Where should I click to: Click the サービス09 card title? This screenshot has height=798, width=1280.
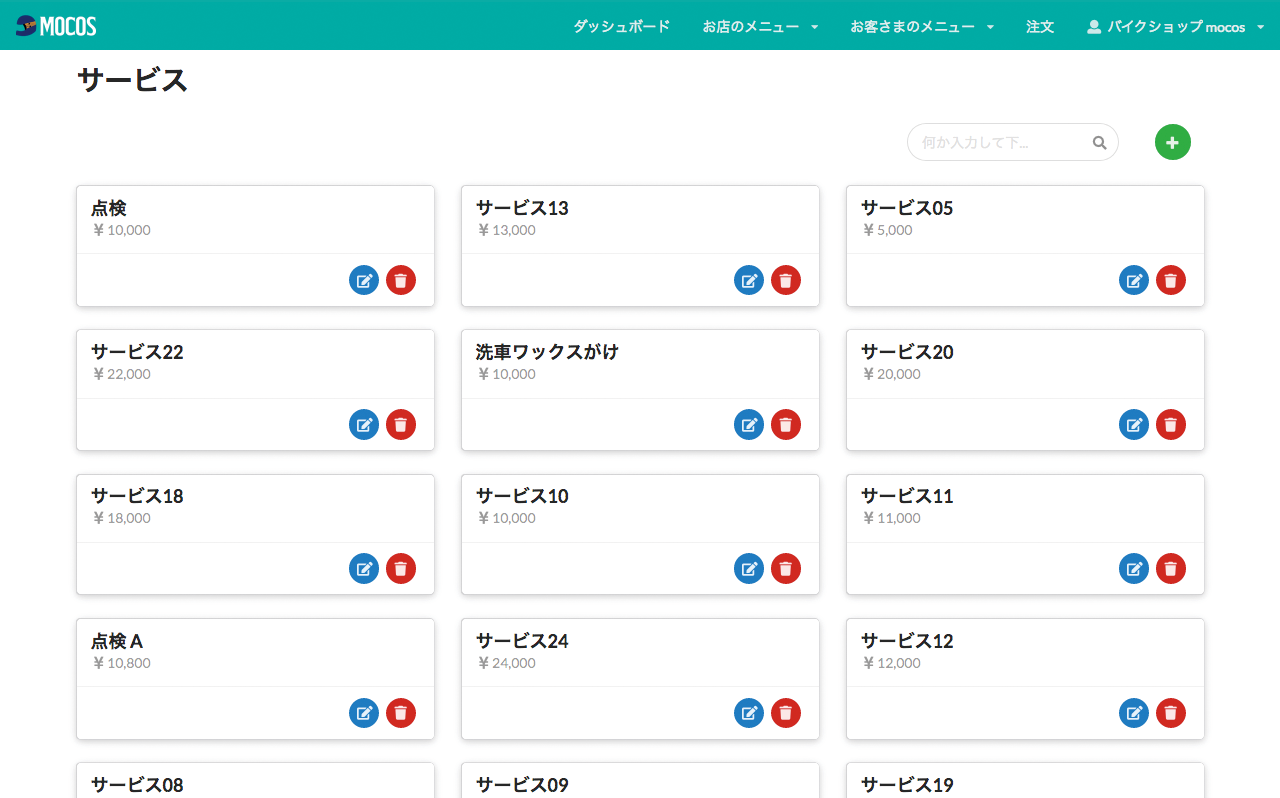pos(522,785)
